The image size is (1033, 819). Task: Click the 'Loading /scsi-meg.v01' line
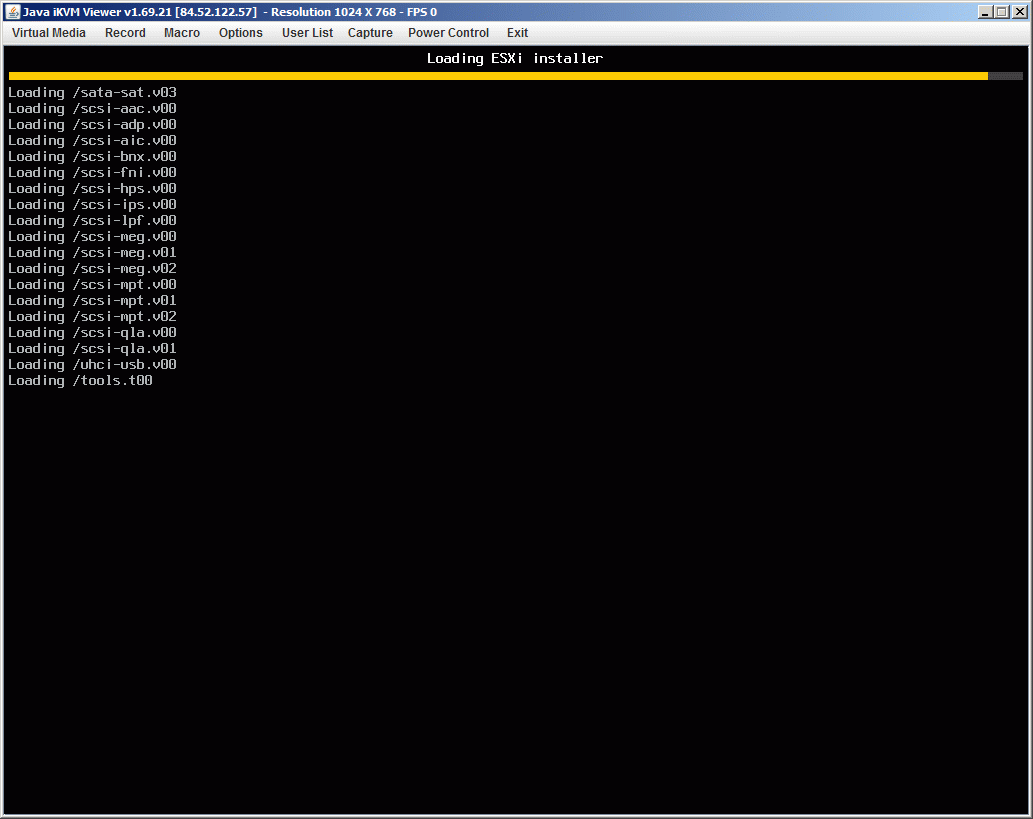92,252
